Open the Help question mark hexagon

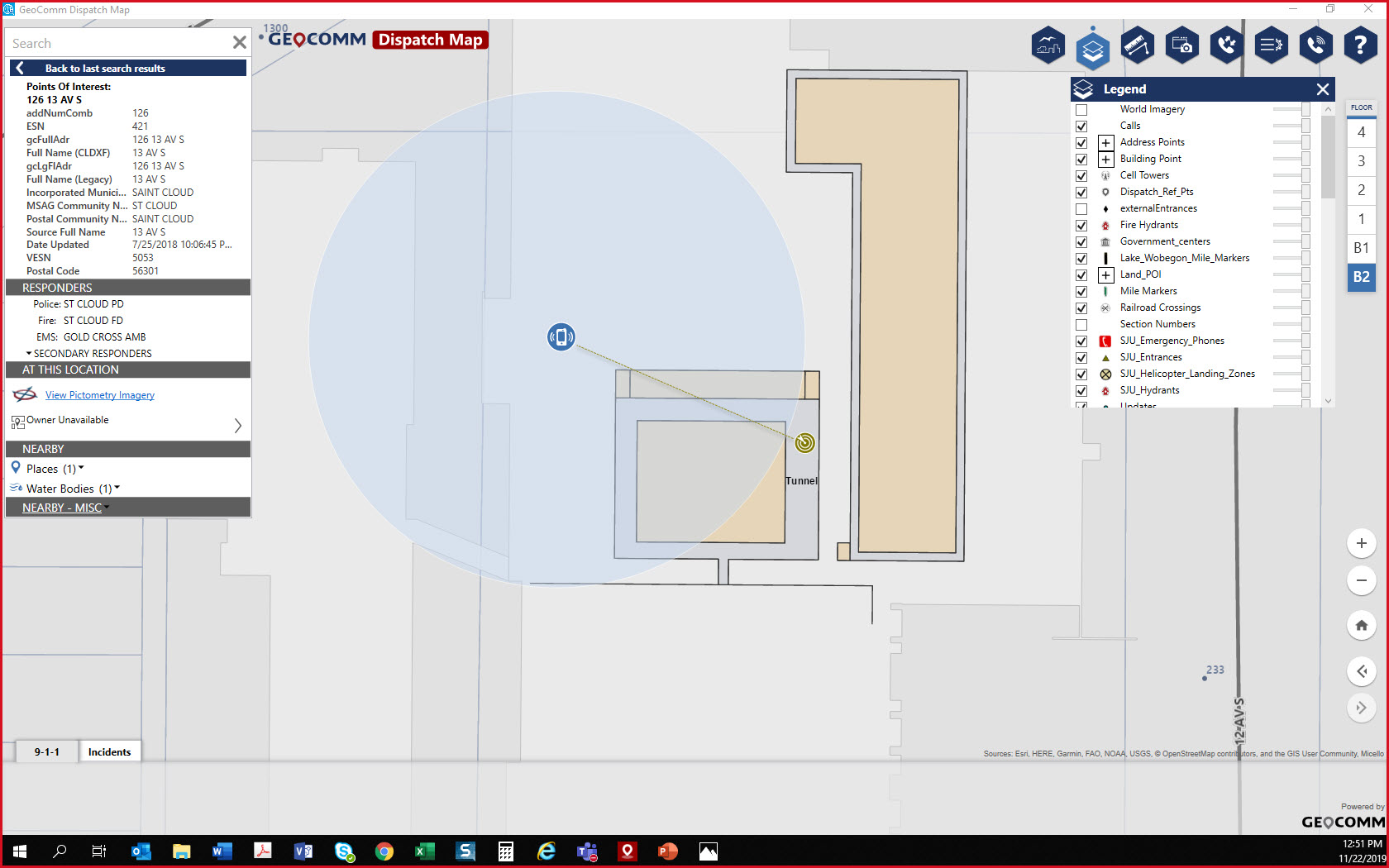[1360, 45]
